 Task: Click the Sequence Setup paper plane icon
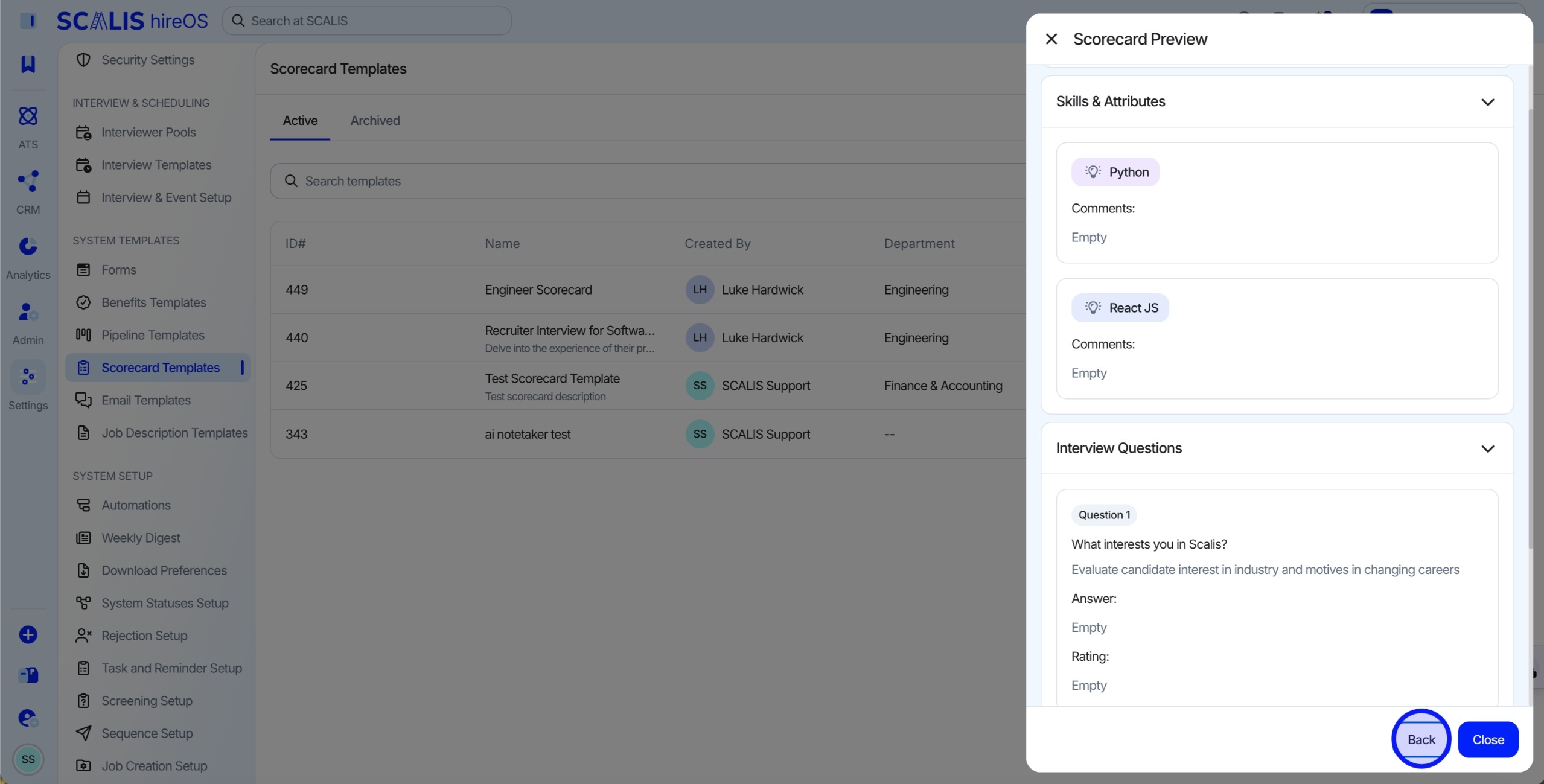click(83, 733)
